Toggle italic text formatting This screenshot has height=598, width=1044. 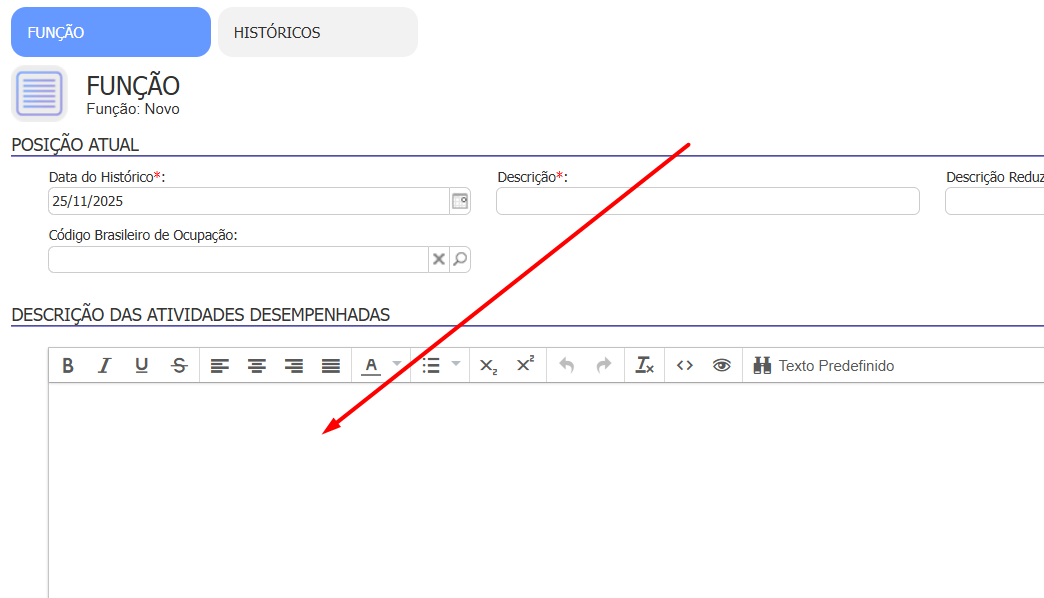(x=104, y=366)
